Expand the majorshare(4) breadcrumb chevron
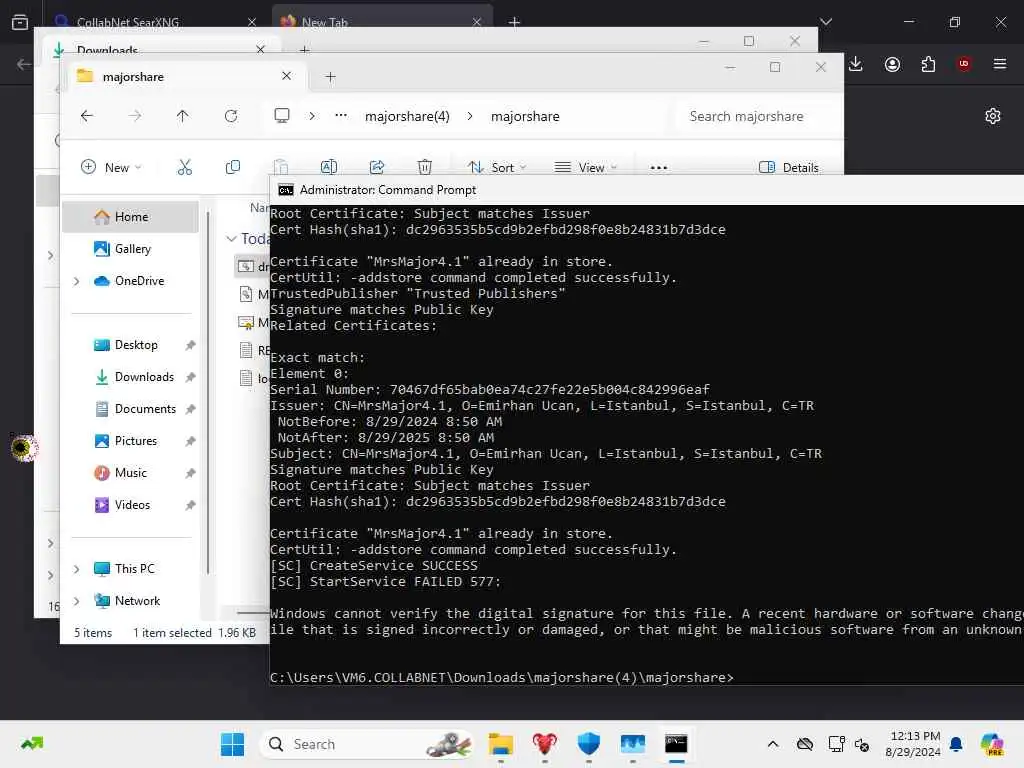The image size is (1024, 768). tap(470, 116)
